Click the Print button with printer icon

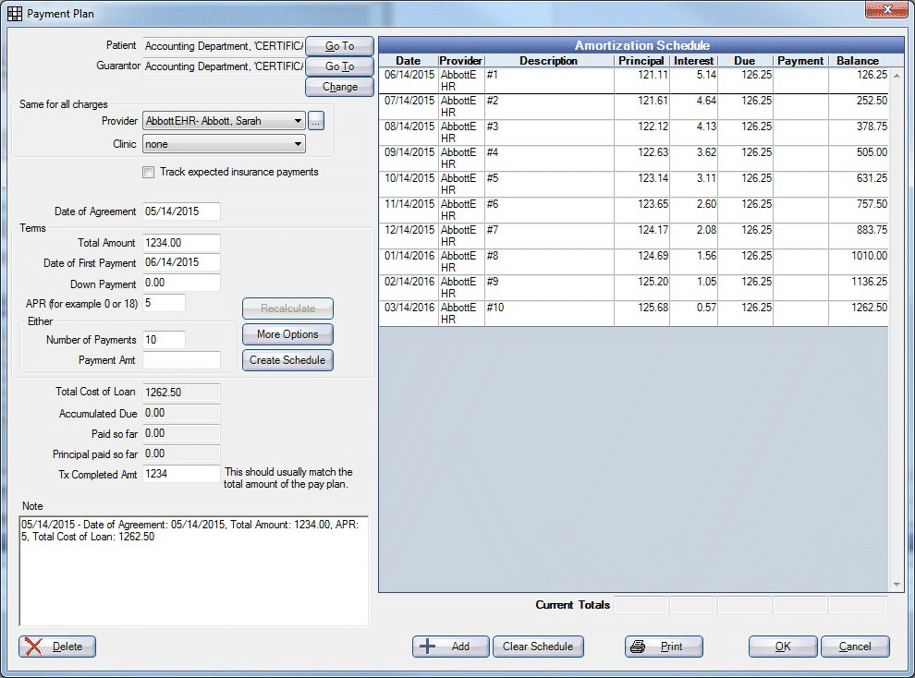point(663,646)
